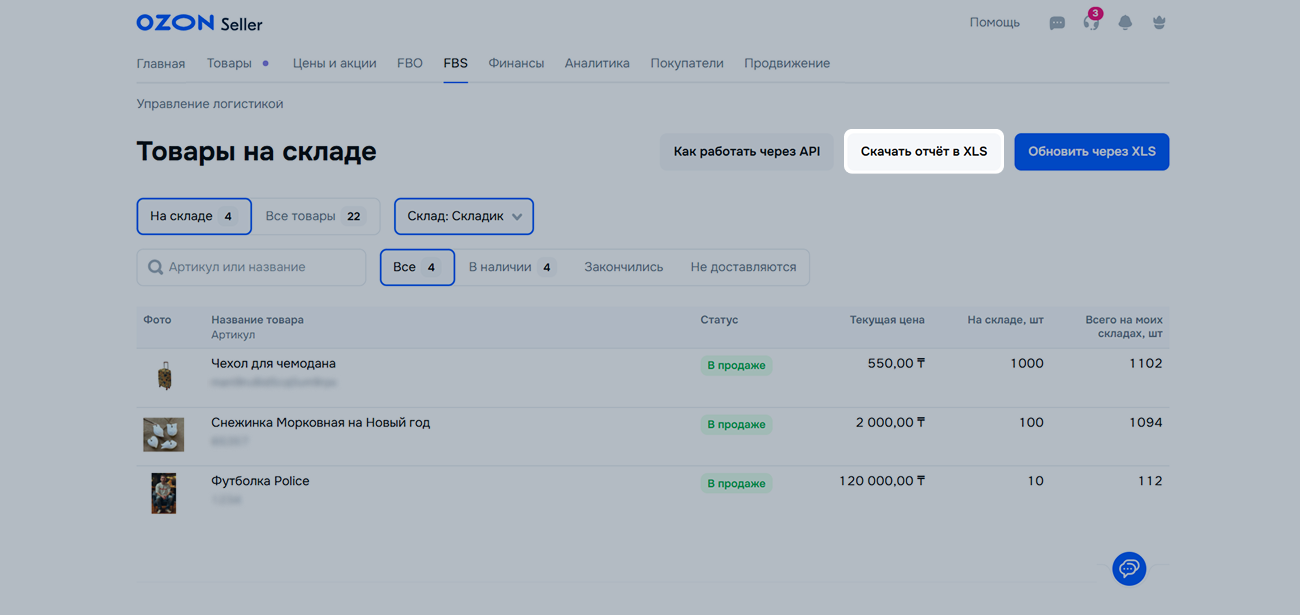Select the В наличии status filter
1302x615 pixels.
pos(511,267)
